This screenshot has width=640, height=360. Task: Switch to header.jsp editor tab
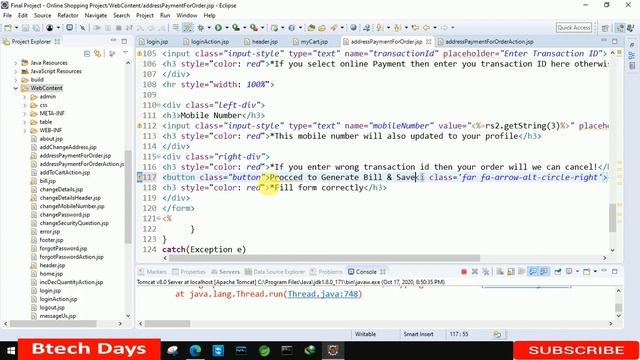(262, 42)
